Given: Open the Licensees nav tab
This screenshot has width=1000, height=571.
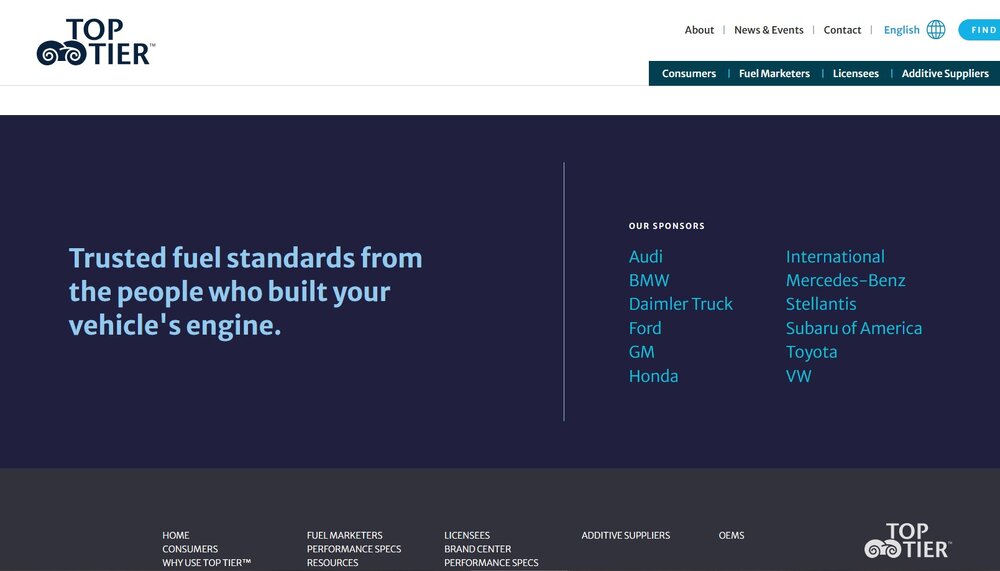Looking at the screenshot, I should pyautogui.click(x=855, y=73).
